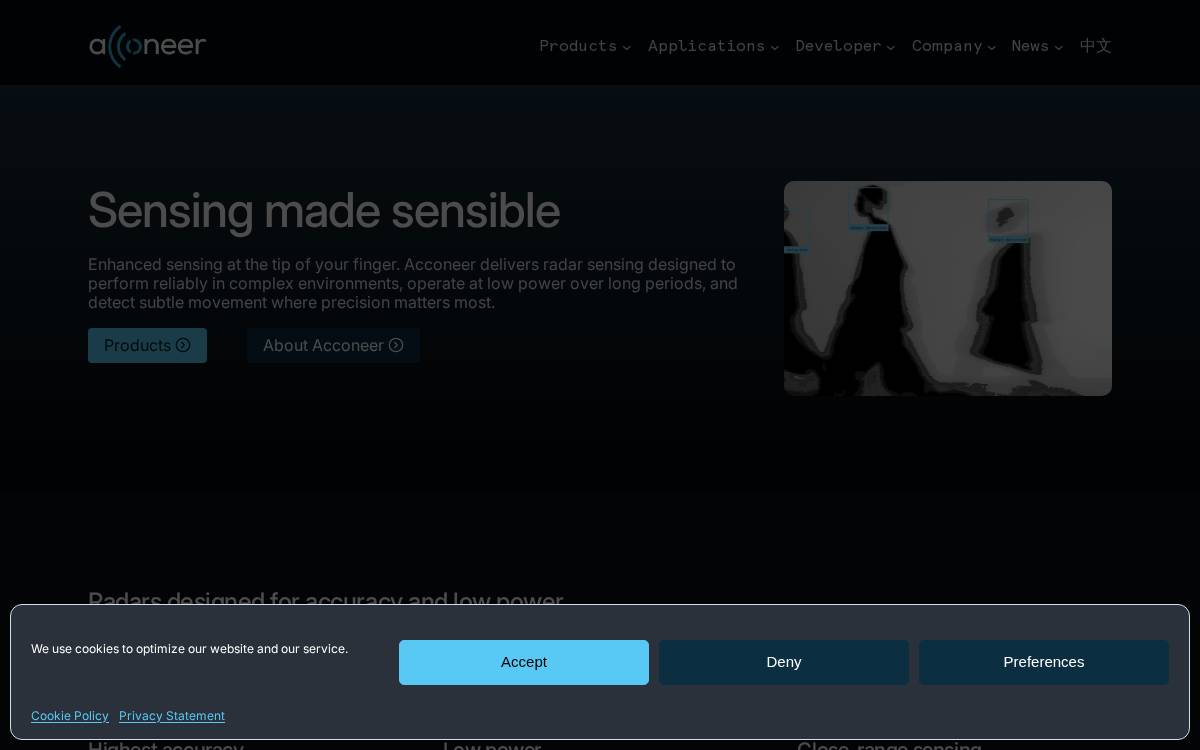Click the Products hero button

147,345
